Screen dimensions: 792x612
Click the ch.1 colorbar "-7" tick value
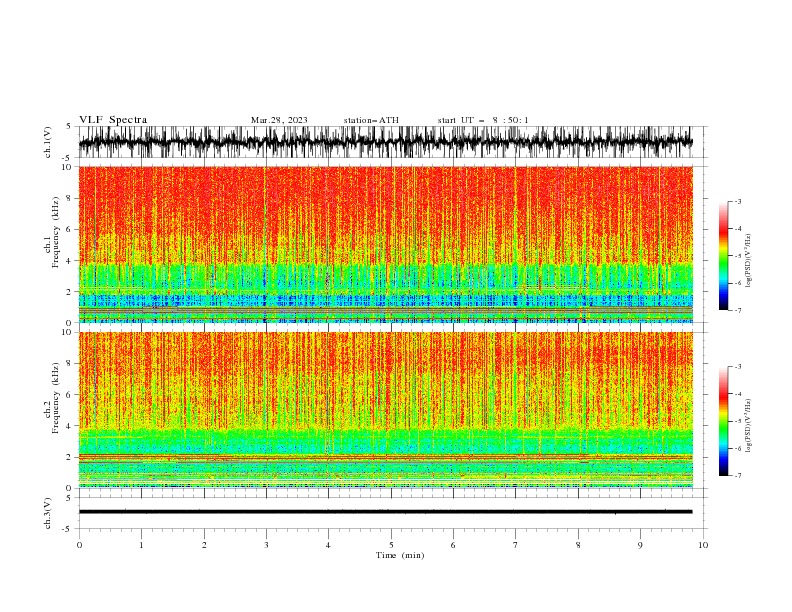pyautogui.click(x=738, y=310)
